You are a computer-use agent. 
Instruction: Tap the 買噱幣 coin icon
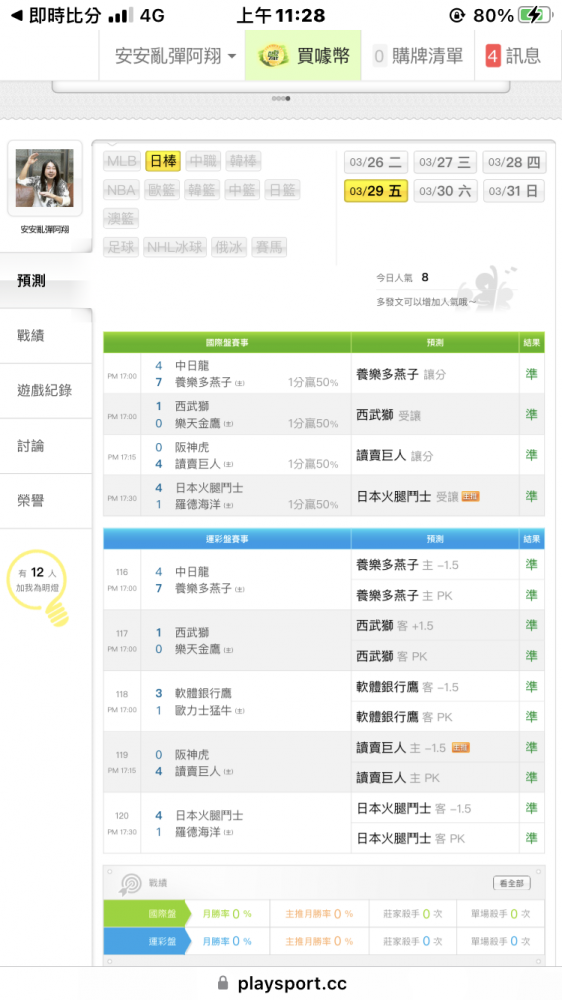273,56
